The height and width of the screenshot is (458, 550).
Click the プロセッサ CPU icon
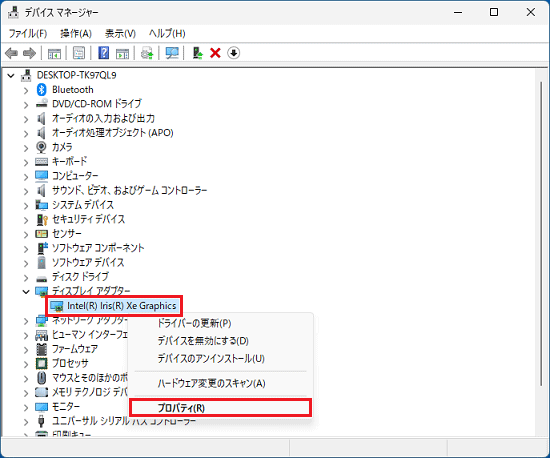point(41,363)
